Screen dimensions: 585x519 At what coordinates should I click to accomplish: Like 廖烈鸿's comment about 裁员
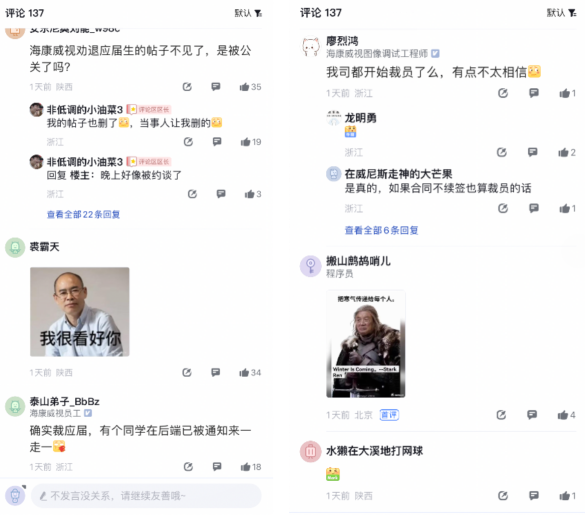pyautogui.click(x=567, y=93)
